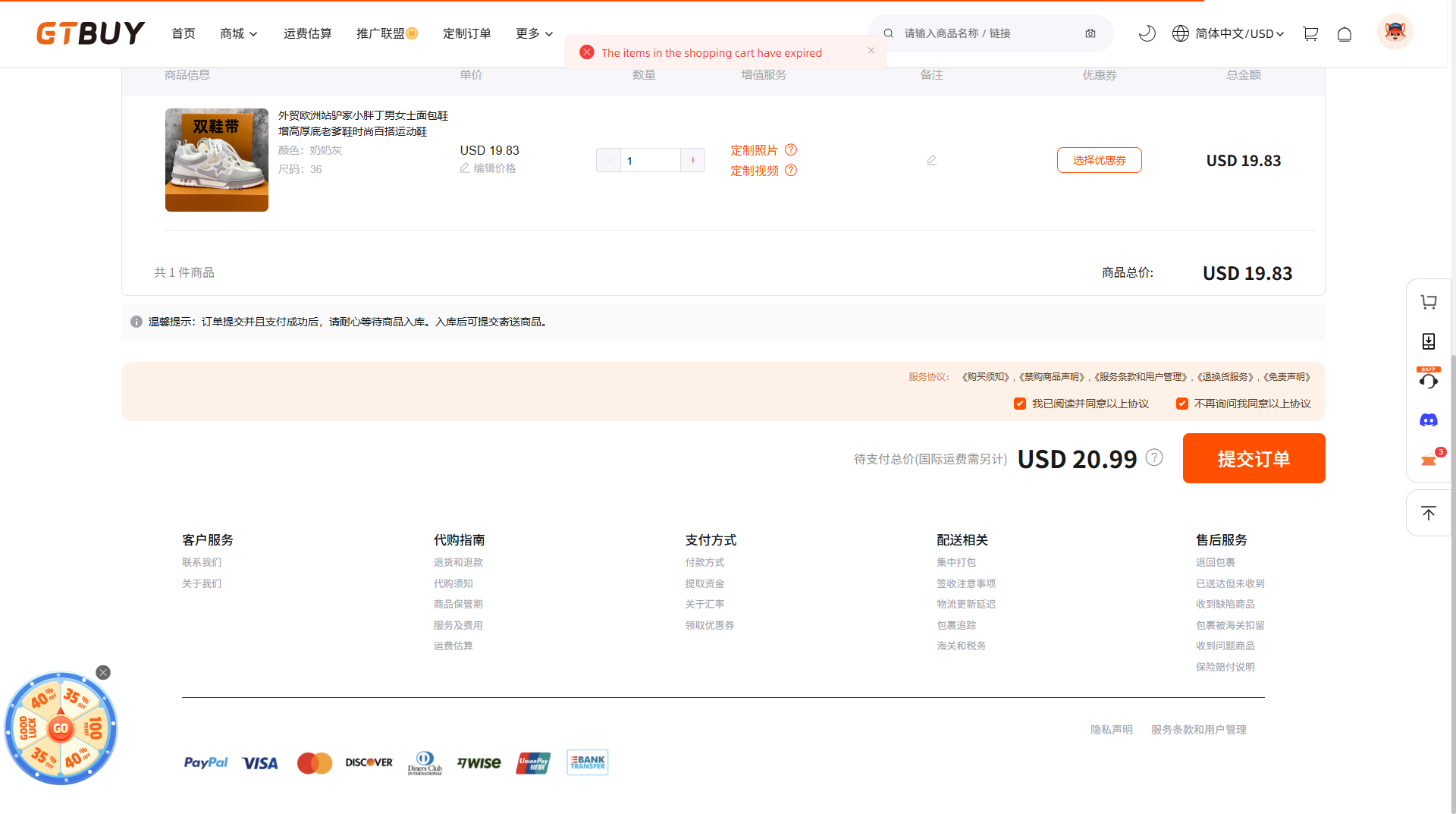Image resolution: width=1456 pixels, height=814 pixels.
Task: Open sidebar shopping cart icon
Action: tap(1429, 302)
